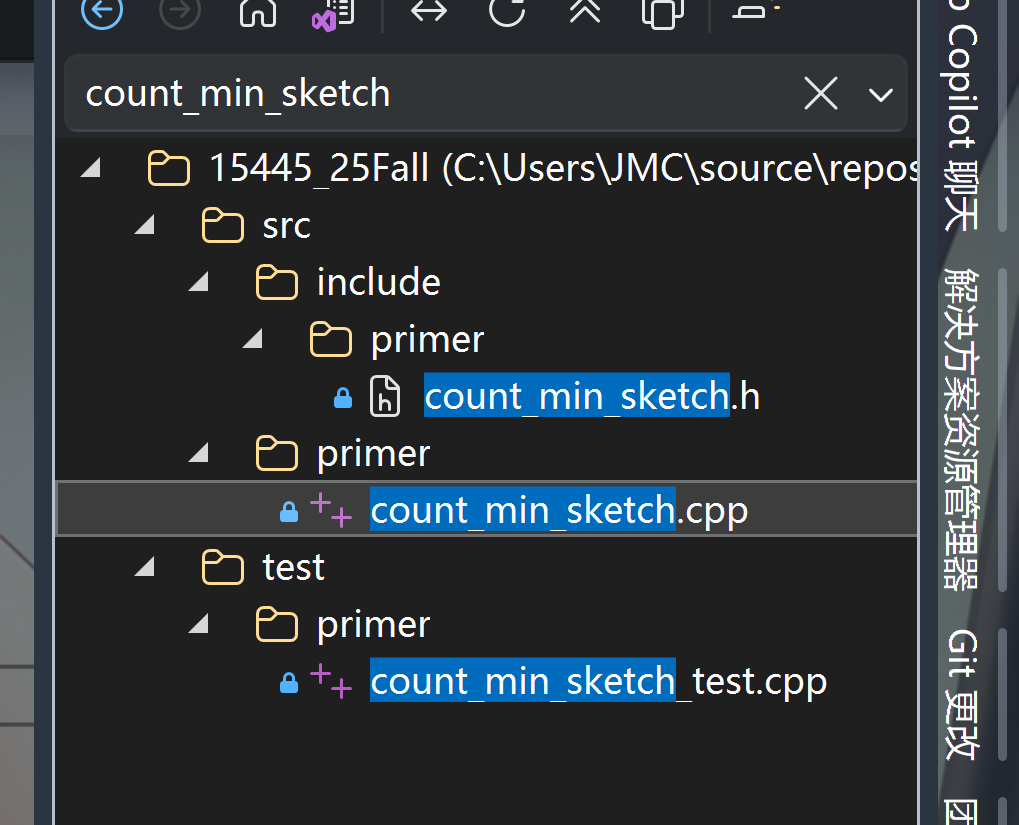The width and height of the screenshot is (1019, 825).
Task: Click the Back navigation arrow icon
Action: (x=102, y=10)
